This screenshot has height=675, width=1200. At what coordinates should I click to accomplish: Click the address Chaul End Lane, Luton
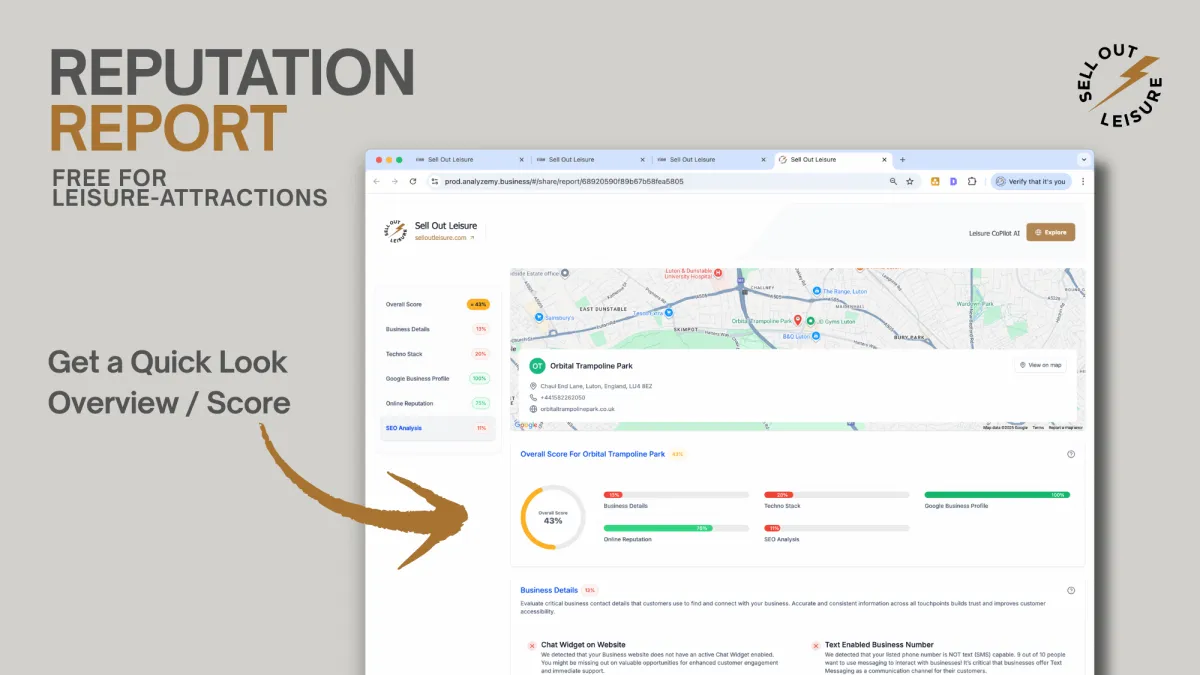596,386
